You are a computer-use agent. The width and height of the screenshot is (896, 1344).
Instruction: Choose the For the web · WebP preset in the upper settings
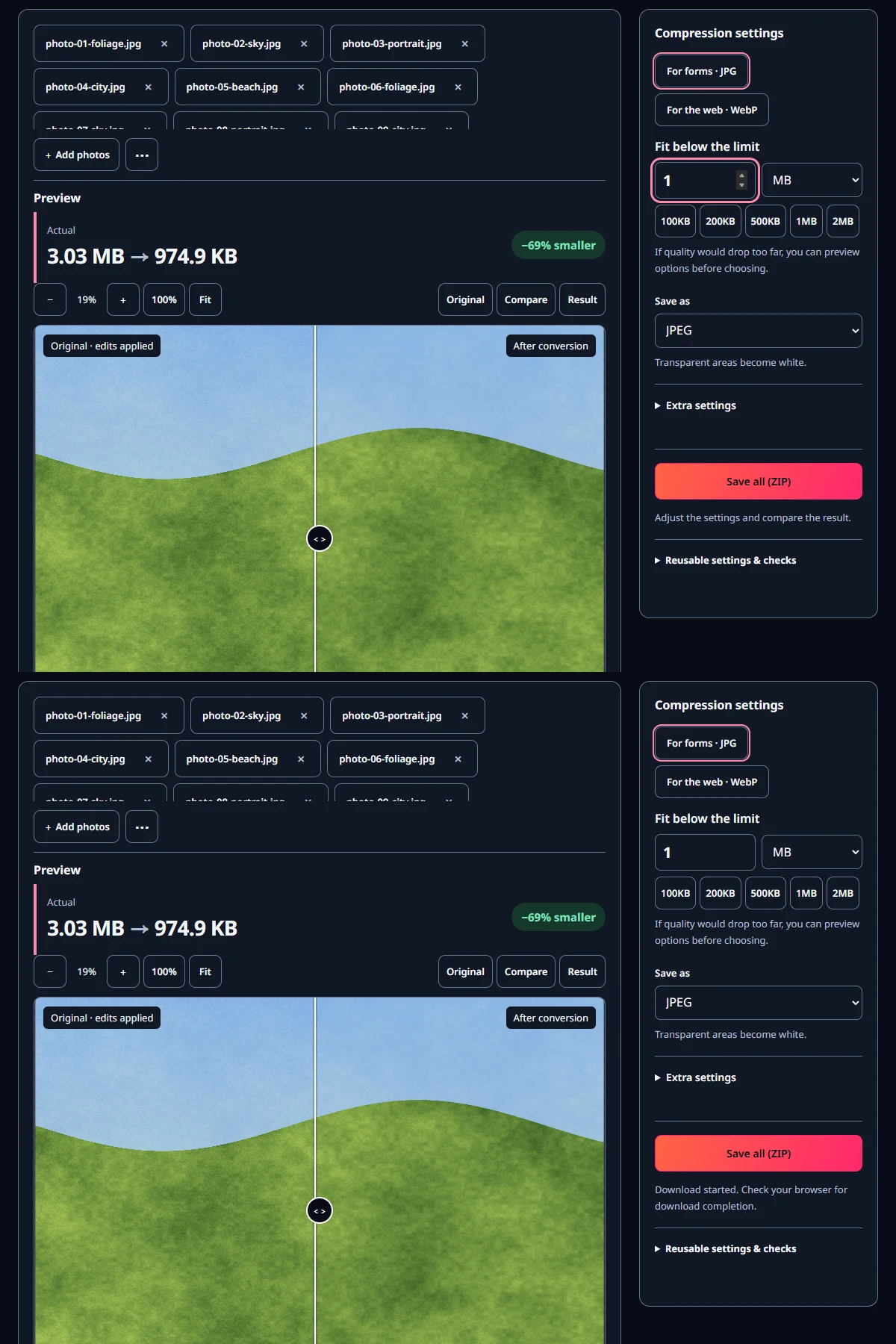[712, 111]
